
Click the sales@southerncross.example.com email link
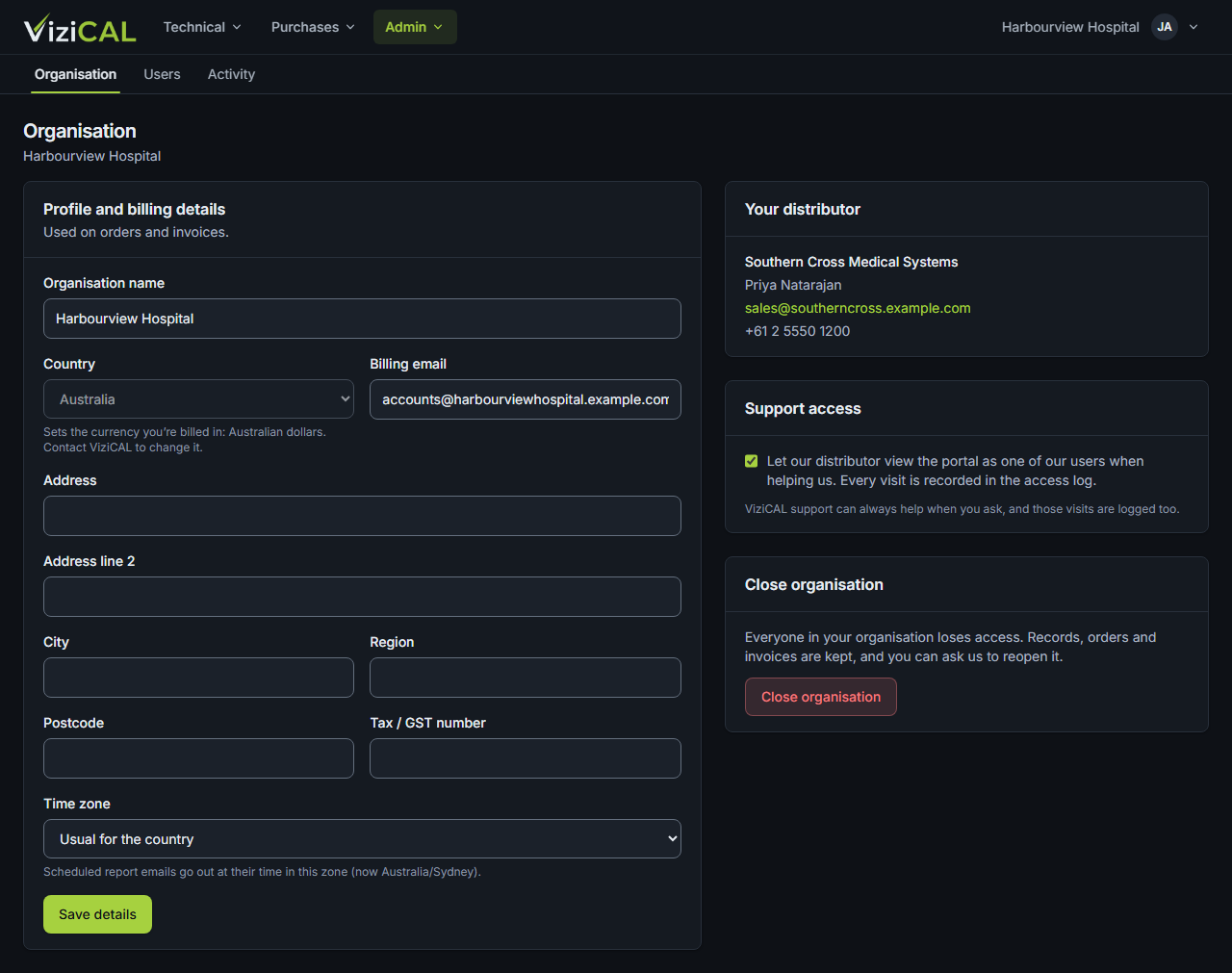[x=858, y=308]
